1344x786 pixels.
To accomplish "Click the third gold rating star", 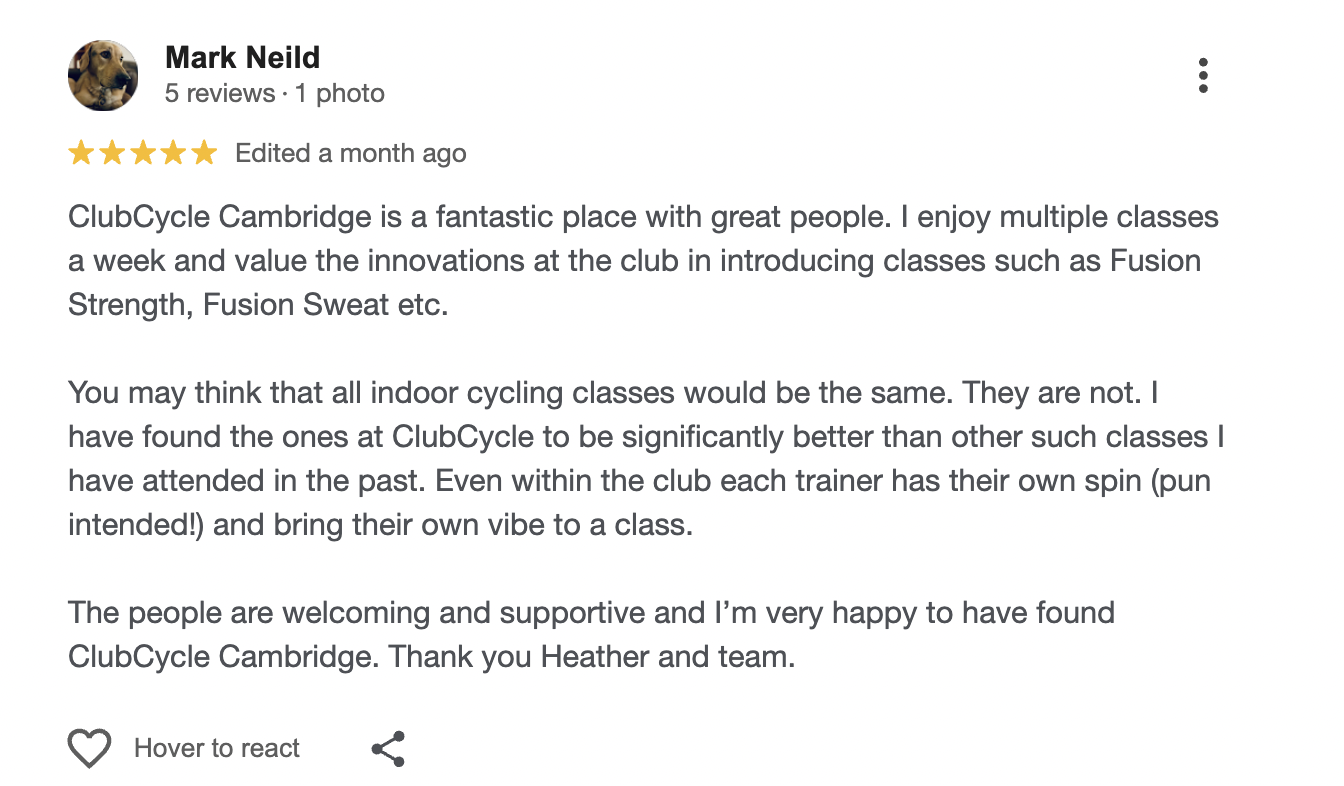I will pos(142,153).
